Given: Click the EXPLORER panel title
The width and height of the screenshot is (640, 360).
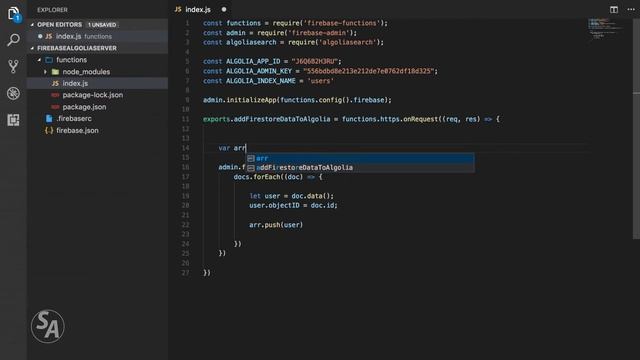Looking at the screenshot, I should (x=52, y=10).
